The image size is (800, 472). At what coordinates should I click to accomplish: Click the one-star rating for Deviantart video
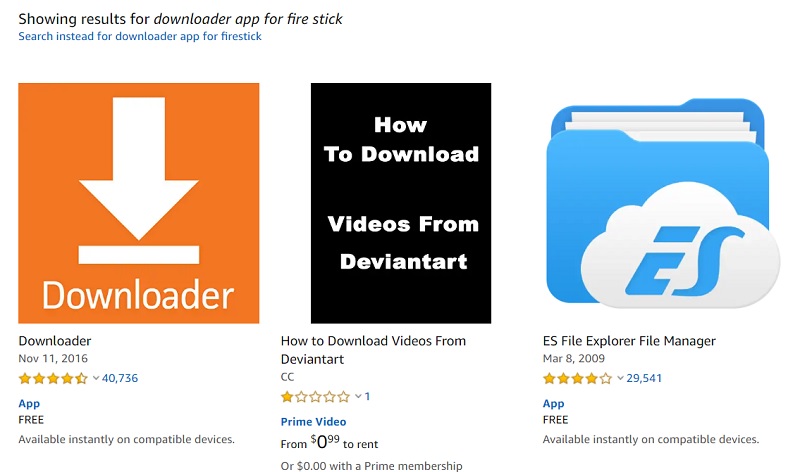coord(315,396)
